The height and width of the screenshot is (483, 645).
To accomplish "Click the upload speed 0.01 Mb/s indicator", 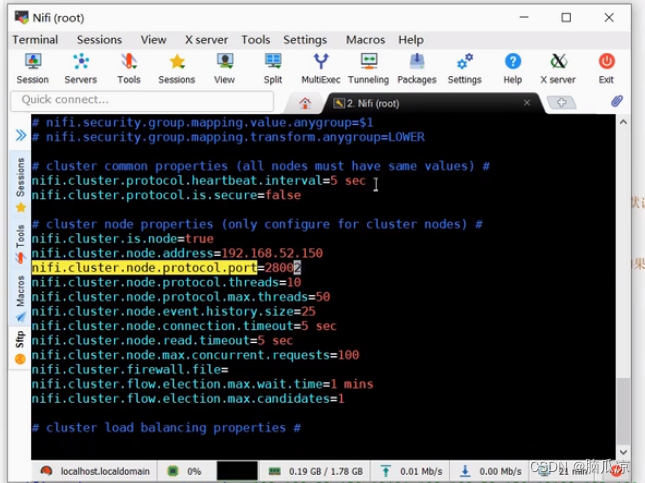I will pos(411,471).
